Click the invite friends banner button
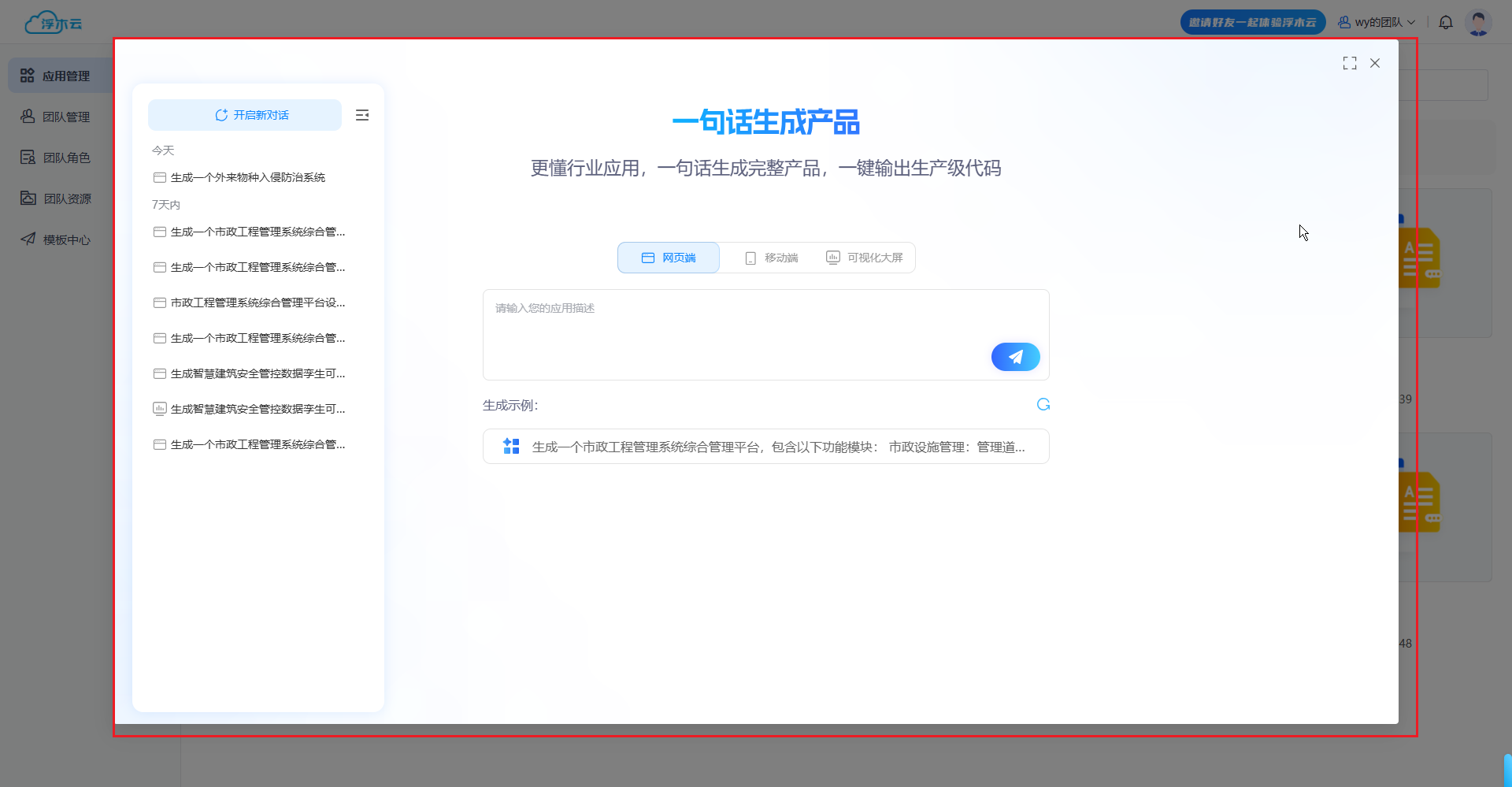The image size is (1512, 787). [1252, 22]
